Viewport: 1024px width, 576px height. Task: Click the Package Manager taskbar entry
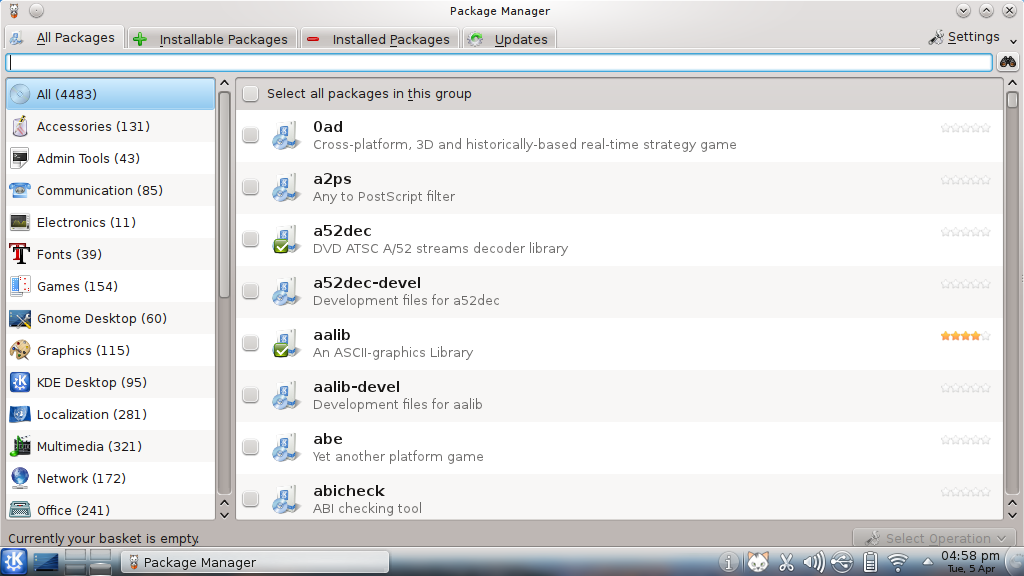(x=255, y=562)
